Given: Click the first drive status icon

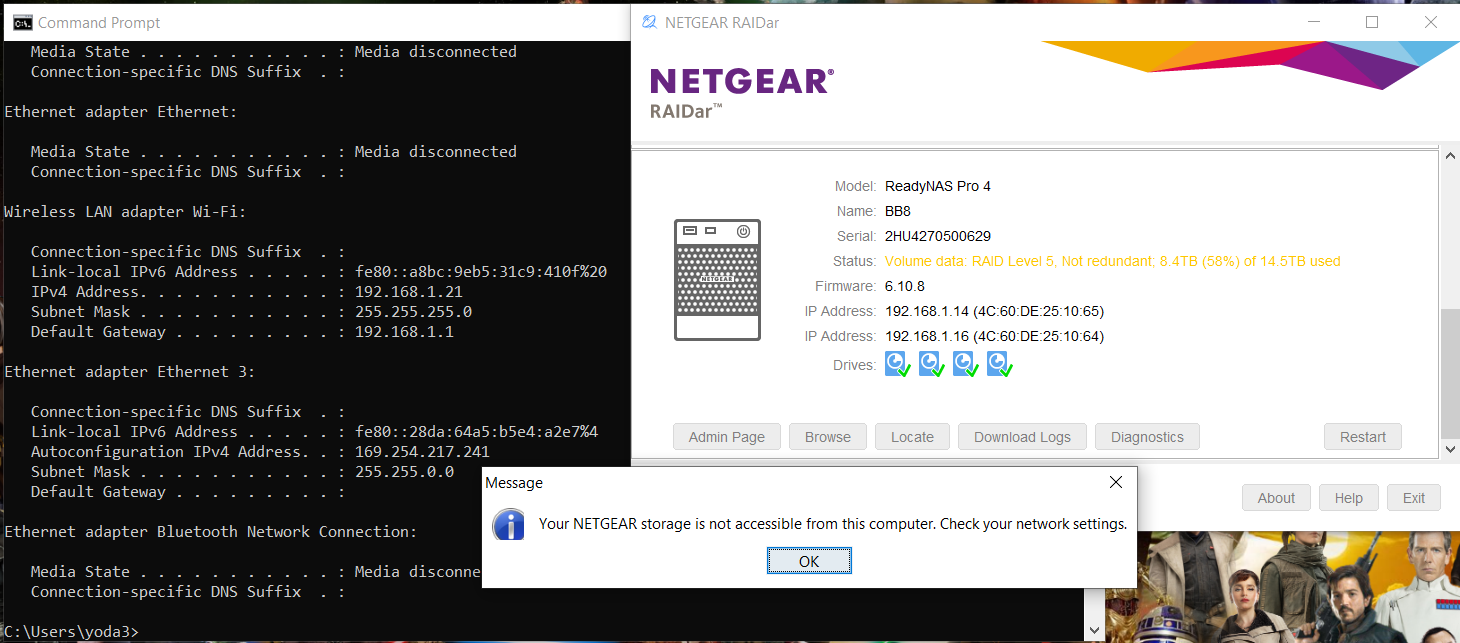Looking at the screenshot, I should tap(897, 364).
